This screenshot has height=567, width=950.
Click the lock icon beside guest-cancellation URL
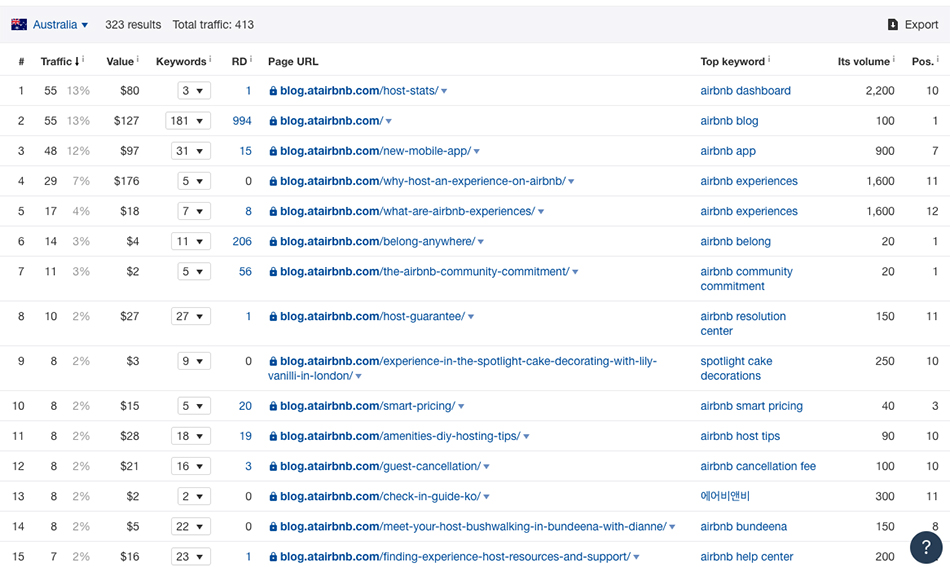click(273, 466)
